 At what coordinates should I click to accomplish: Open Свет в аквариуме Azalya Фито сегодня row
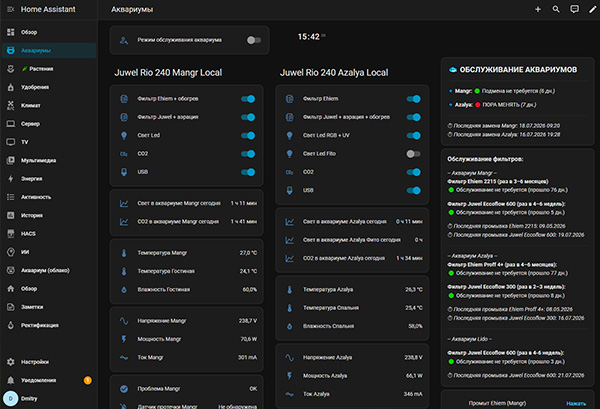click(x=352, y=240)
